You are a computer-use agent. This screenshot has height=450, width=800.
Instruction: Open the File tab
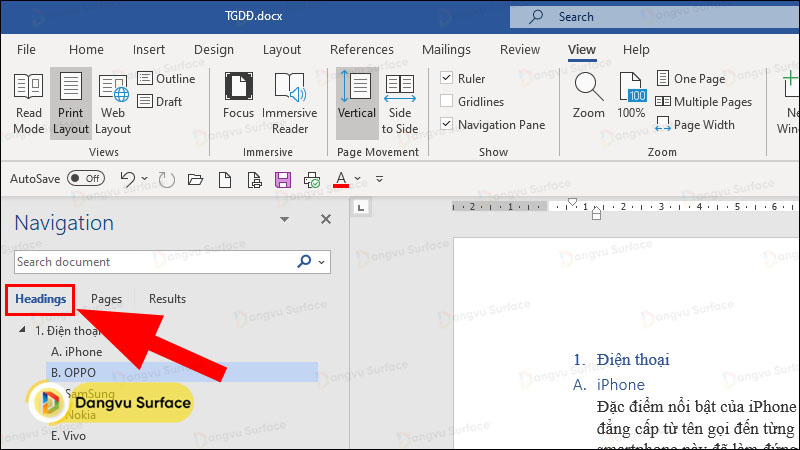coord(26,49)
